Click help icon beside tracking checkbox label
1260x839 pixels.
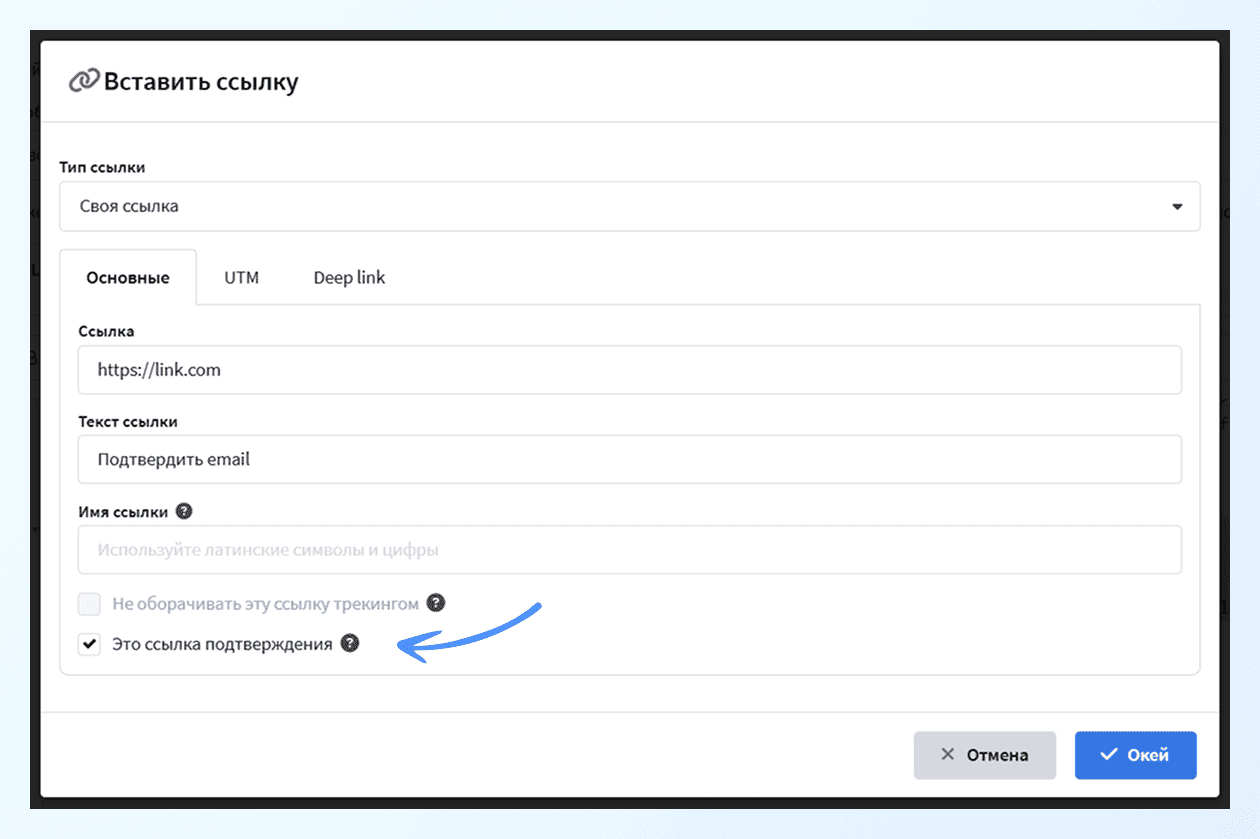point(435,603)
